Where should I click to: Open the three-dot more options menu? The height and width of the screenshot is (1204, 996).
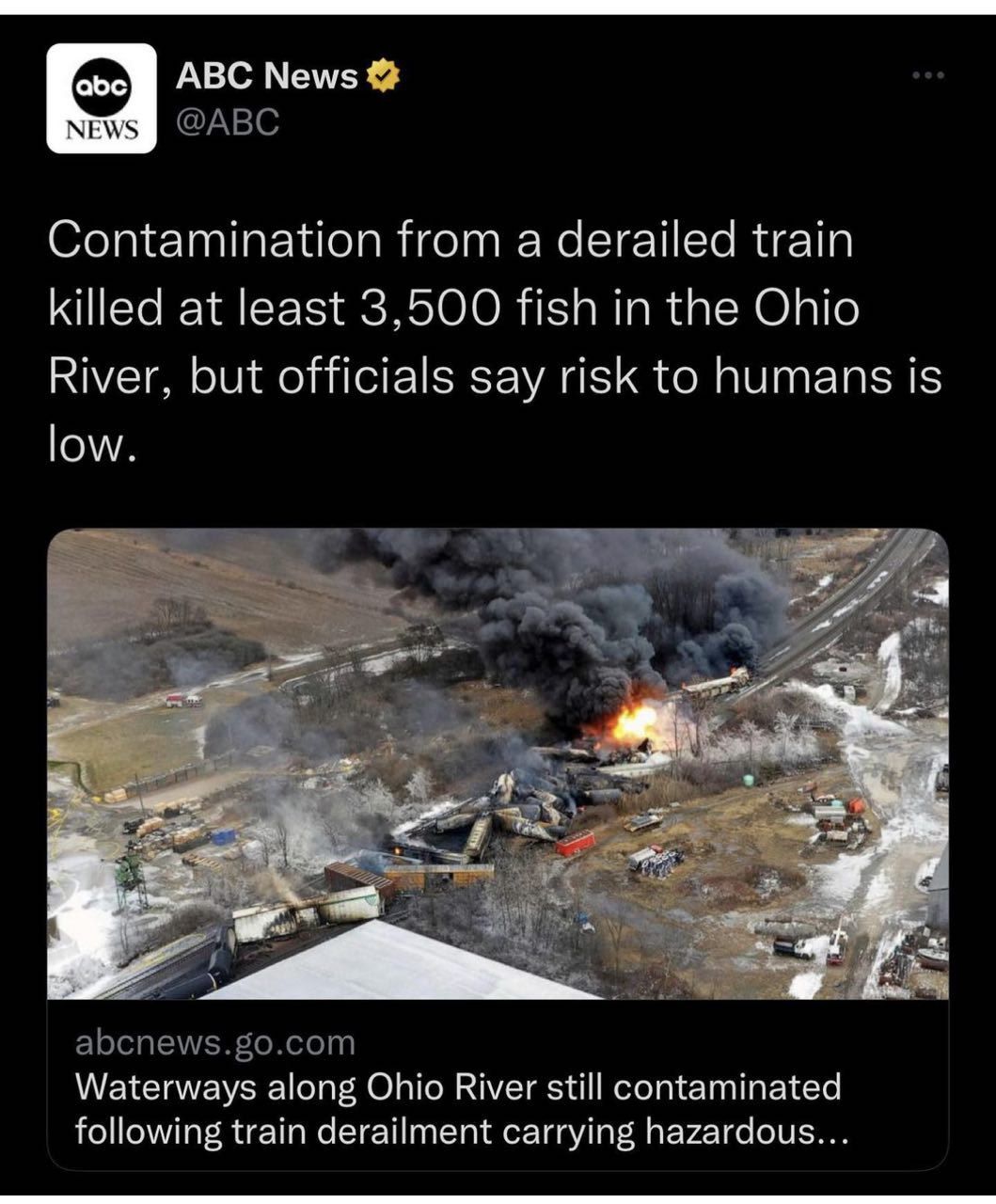(928, 75)
